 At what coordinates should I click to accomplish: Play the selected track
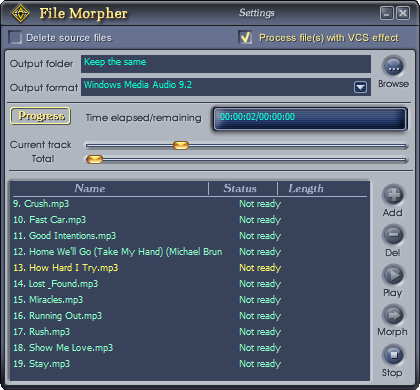[x=393, y=275]
